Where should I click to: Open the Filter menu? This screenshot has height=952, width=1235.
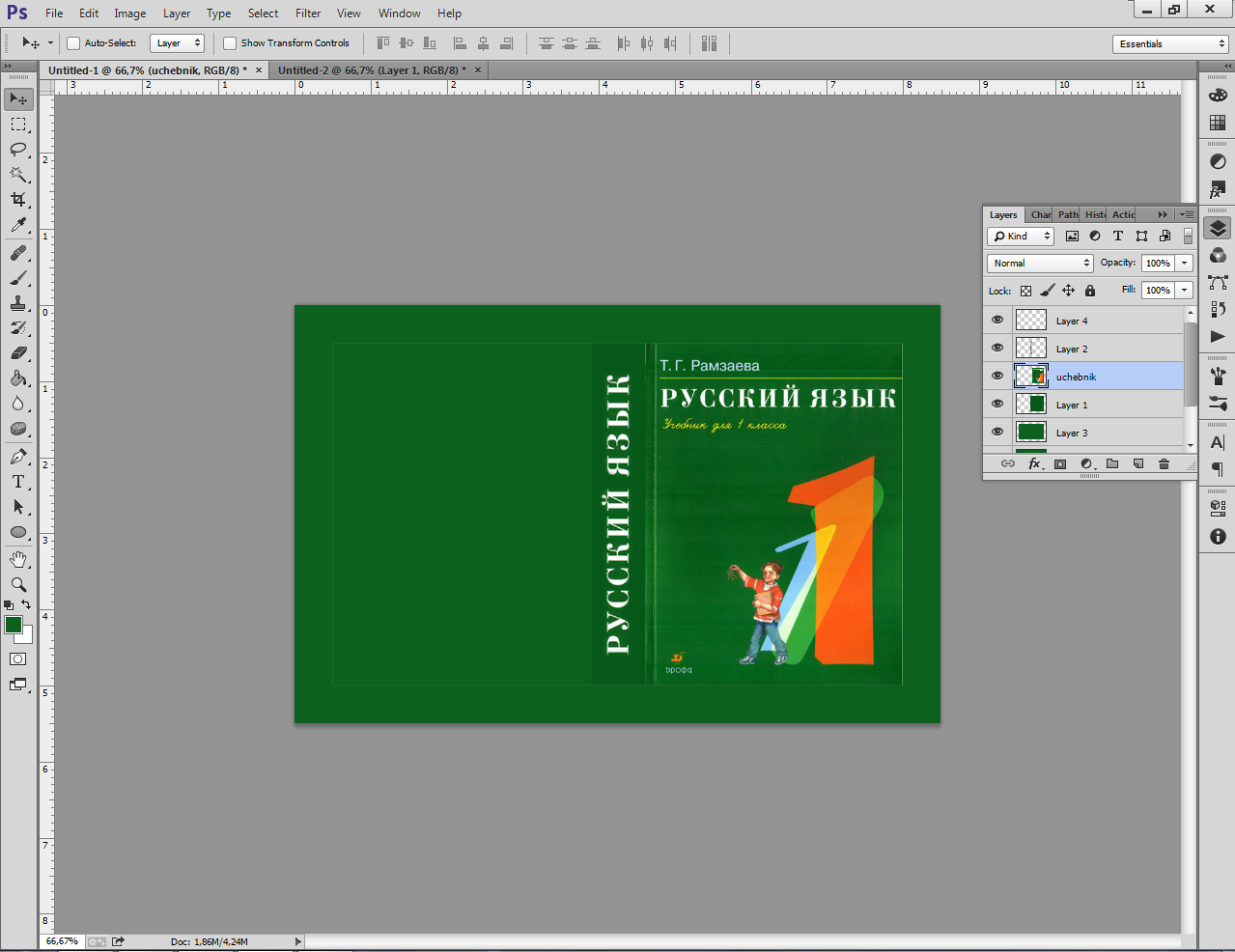pyautogui.click(x=308, y=14)
